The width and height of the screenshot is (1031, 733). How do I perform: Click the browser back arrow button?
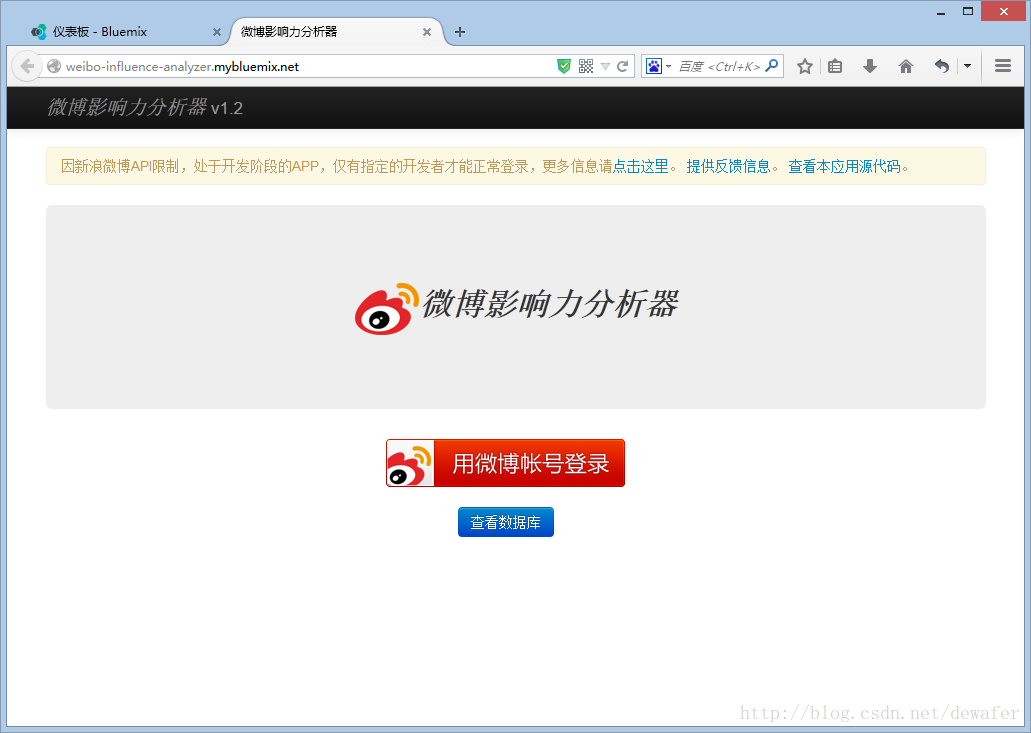tap(27, 66)
